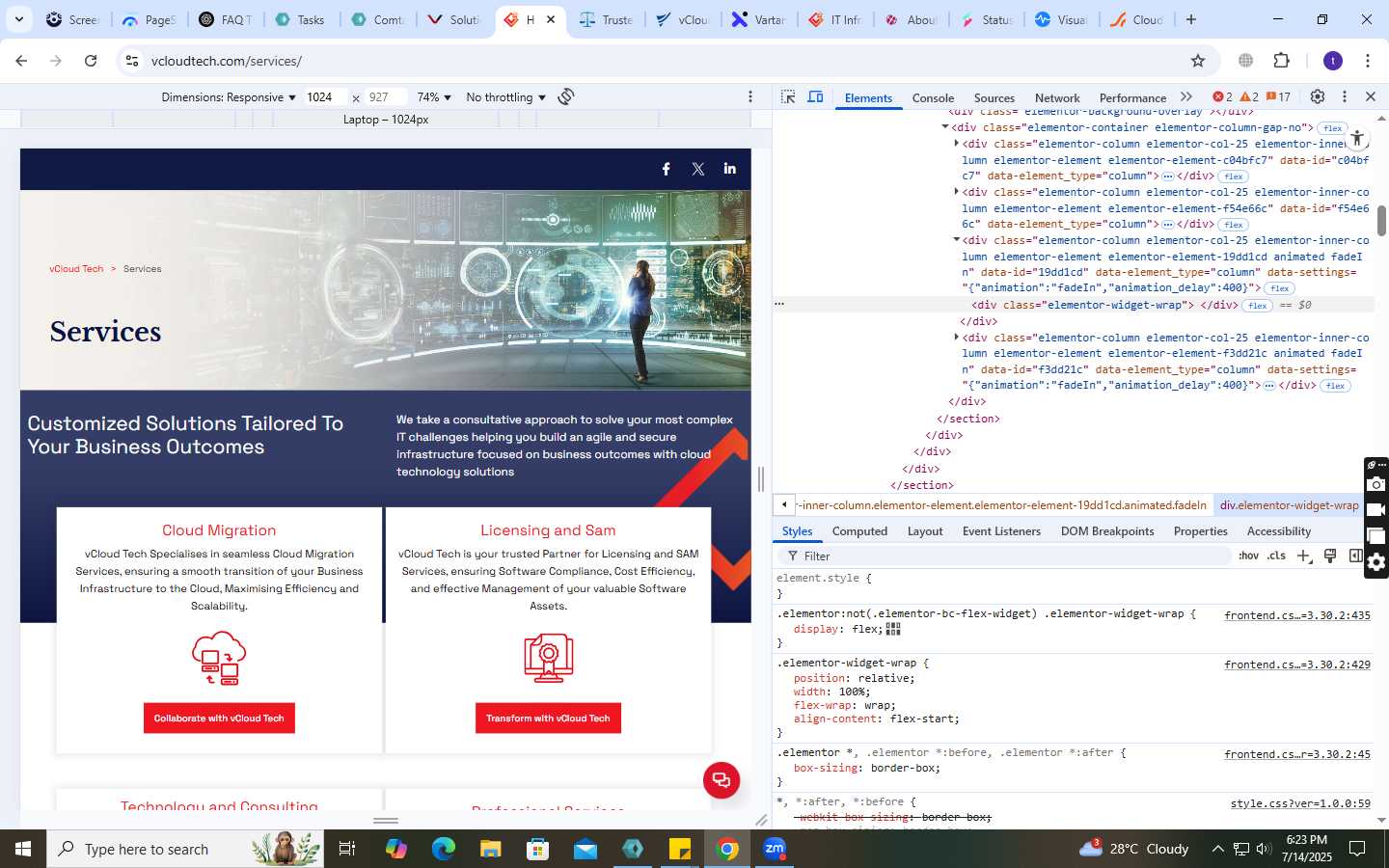Expand the elementor-element-c04bfc7 column node
This screenshot has height=868, width=1389.
tap(956, 144)
